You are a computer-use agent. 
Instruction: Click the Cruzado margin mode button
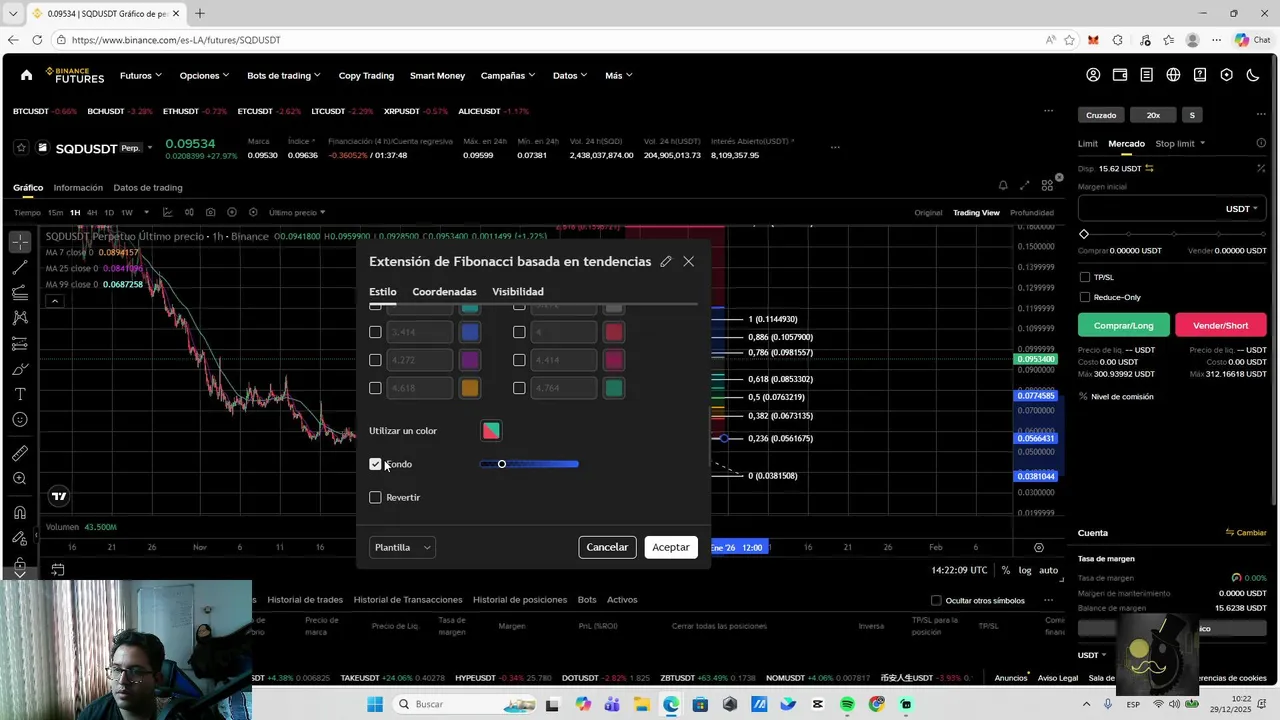[1101, 115]
